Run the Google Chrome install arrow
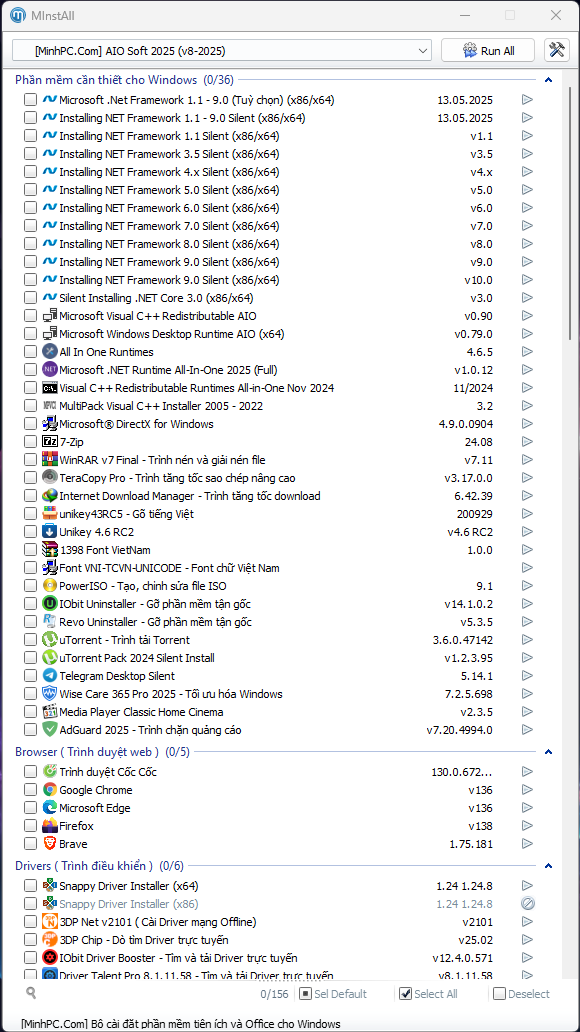 [x=527, y=790]
